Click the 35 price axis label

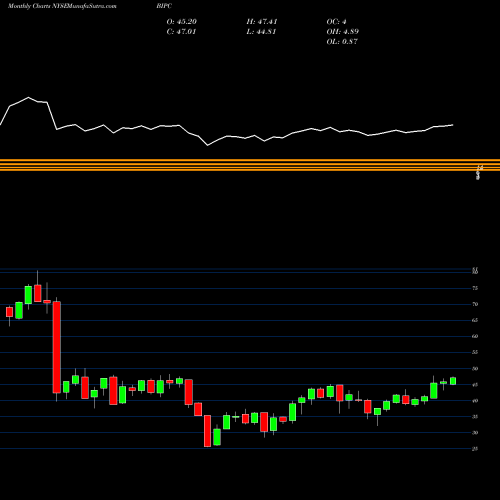(x=475, y=417)
